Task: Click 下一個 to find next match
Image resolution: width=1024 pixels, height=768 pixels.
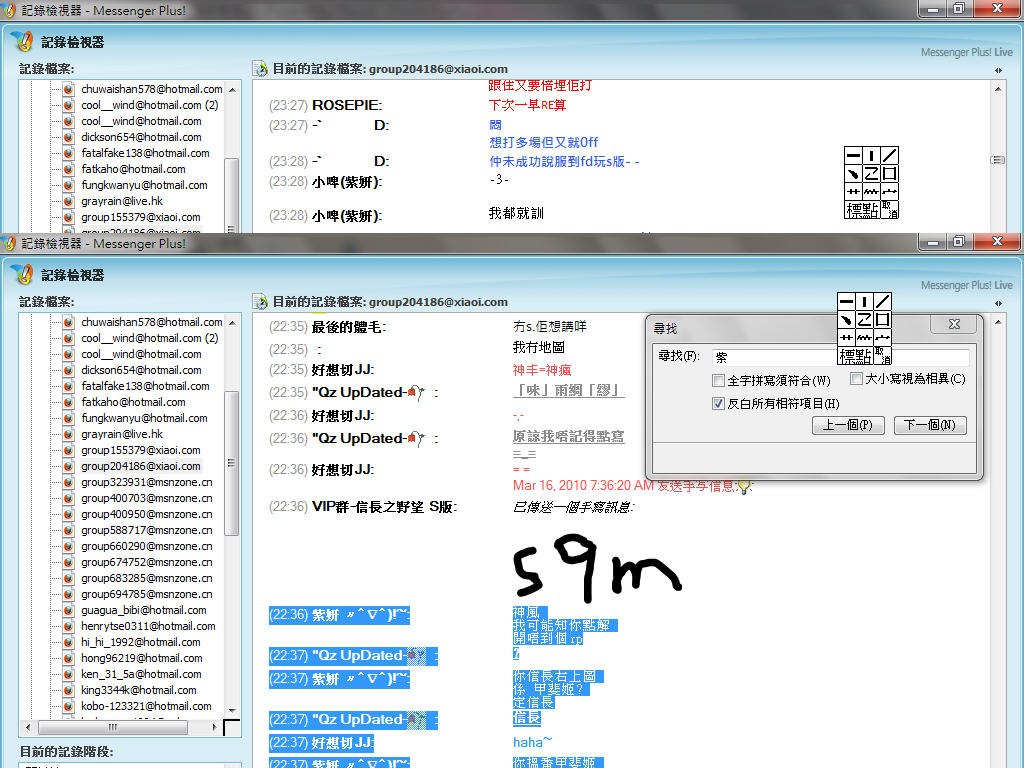Action: (930, 426)
